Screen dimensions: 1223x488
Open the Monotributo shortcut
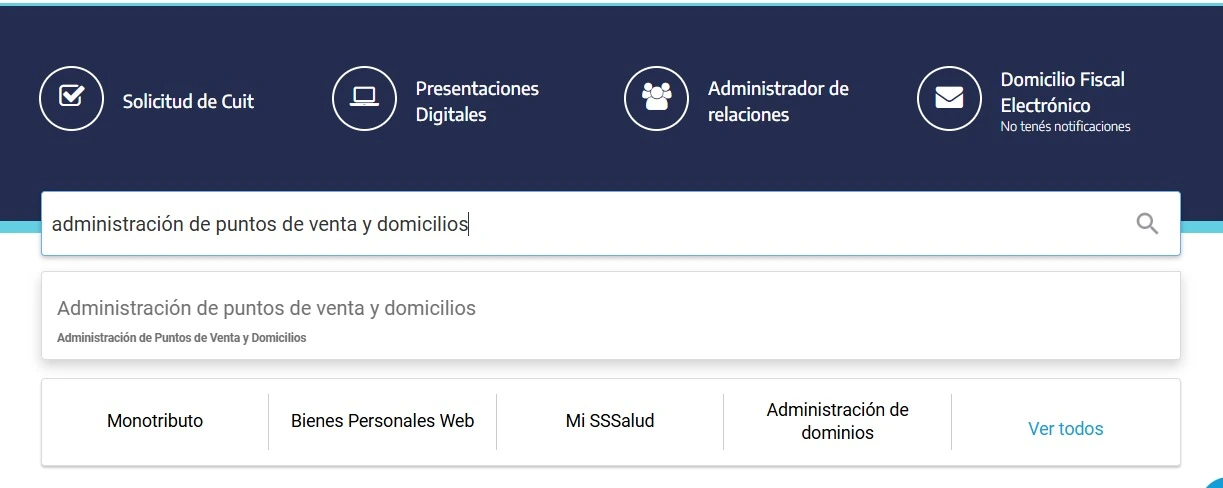(x=155, y=421)
